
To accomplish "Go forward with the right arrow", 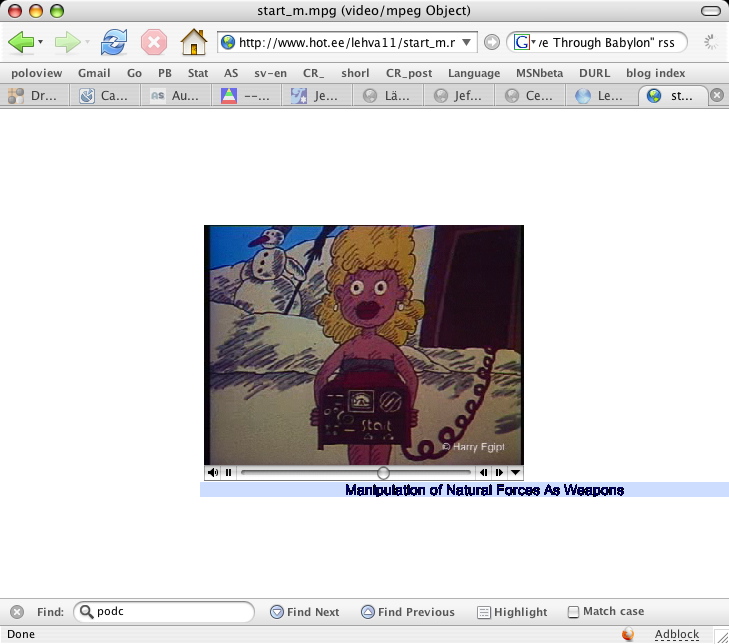I will pyautogui.click(x=67, y=42).
